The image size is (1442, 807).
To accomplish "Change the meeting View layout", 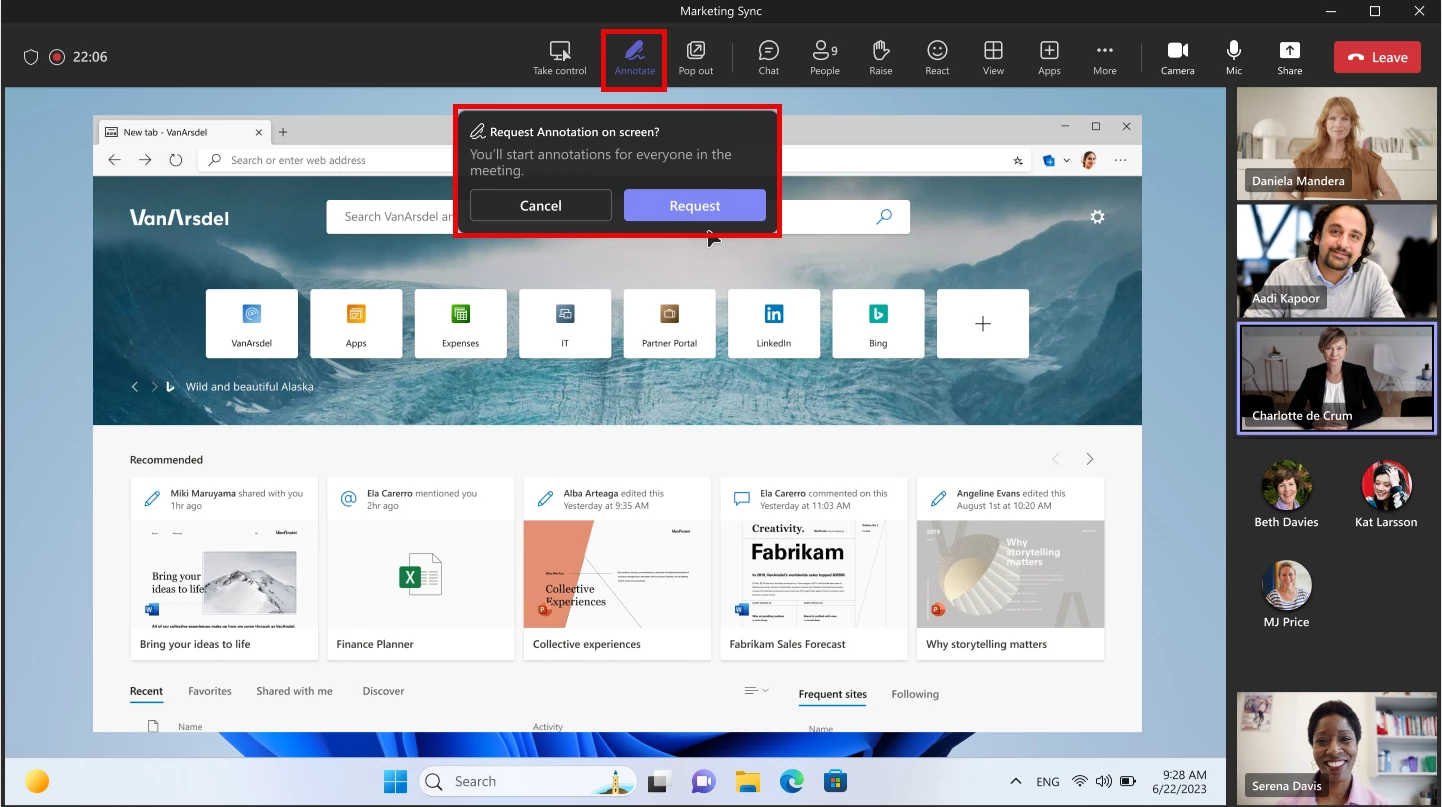I will pyautogui.click(x=993, y=58).
